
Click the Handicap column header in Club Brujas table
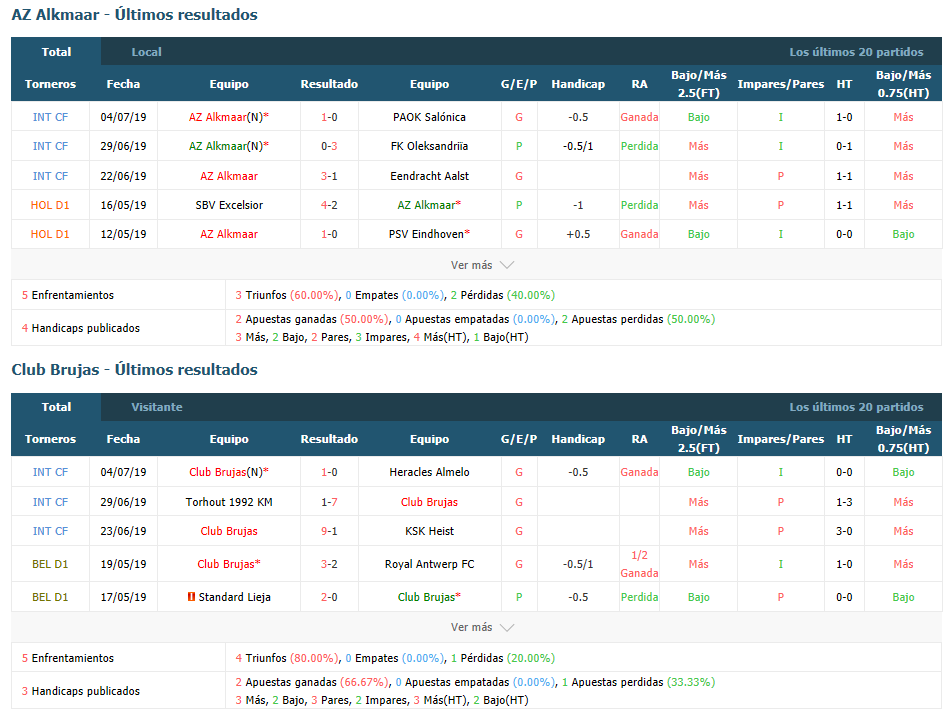click(578, 439)
